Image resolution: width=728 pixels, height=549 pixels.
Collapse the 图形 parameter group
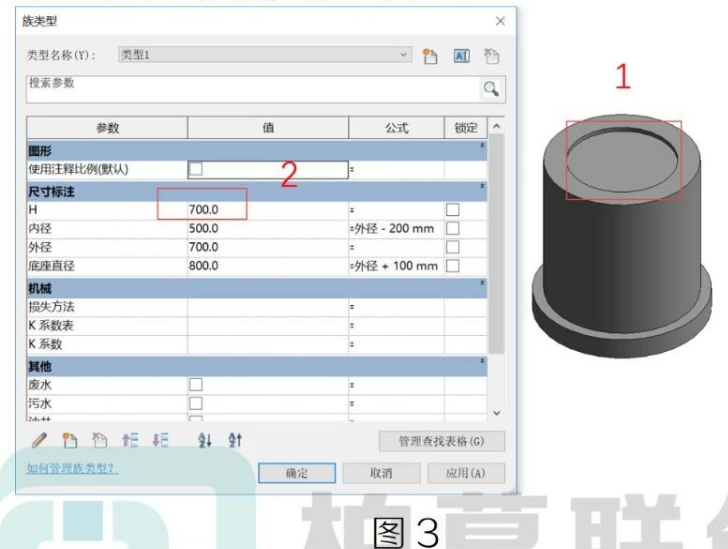point(482,146)
